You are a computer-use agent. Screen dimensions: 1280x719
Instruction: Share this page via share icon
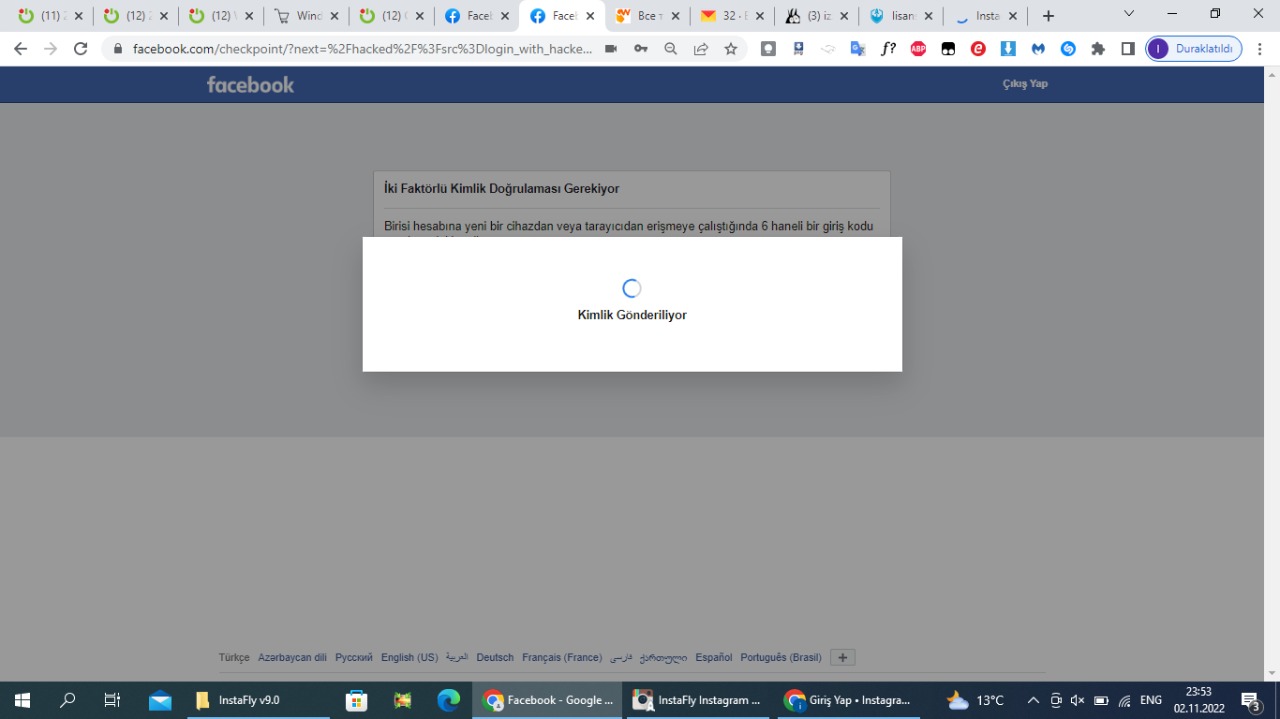[x=701, y=48]
